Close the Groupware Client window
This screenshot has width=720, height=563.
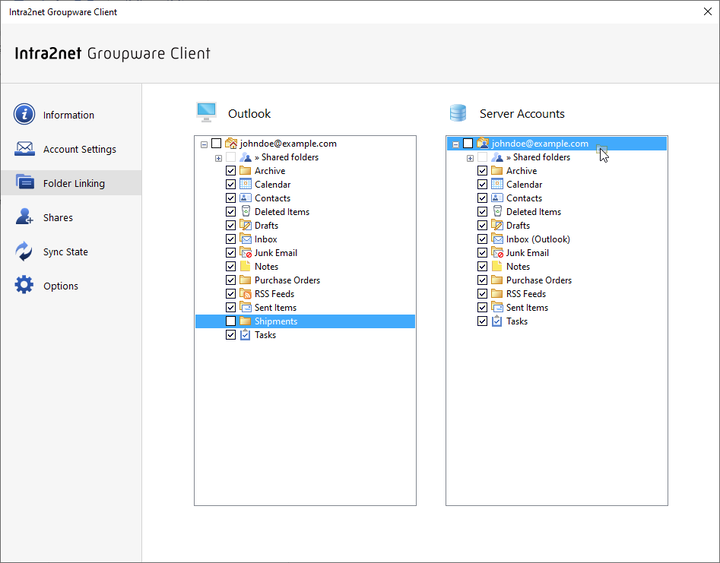click(708, 11)
